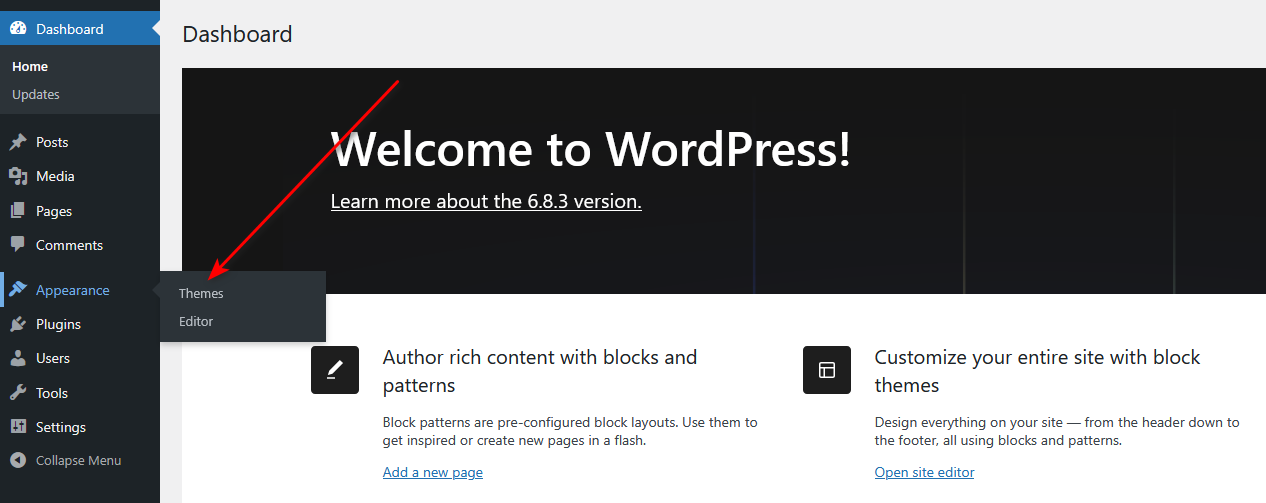Image resolution: width=1266 pixels, height=503 pixels.
Task: Open Pages using its sidebar icon
Action: [18, 211]
